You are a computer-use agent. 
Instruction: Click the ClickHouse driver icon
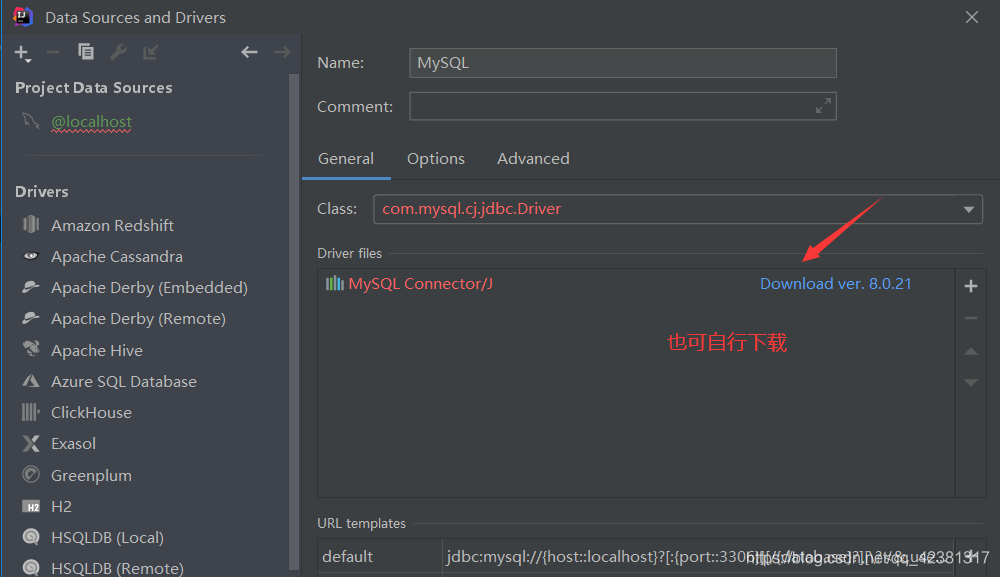[31, 412]
